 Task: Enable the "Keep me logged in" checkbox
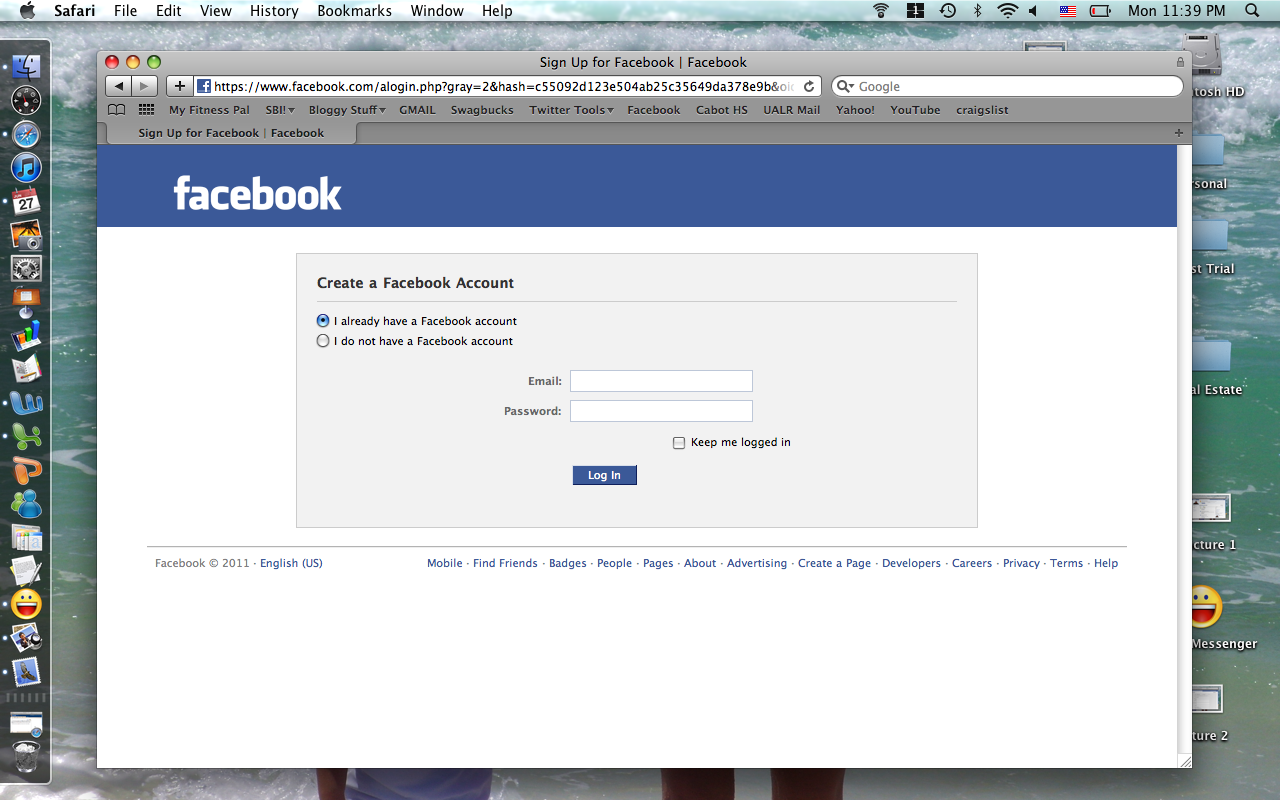(x=679, y=442)
